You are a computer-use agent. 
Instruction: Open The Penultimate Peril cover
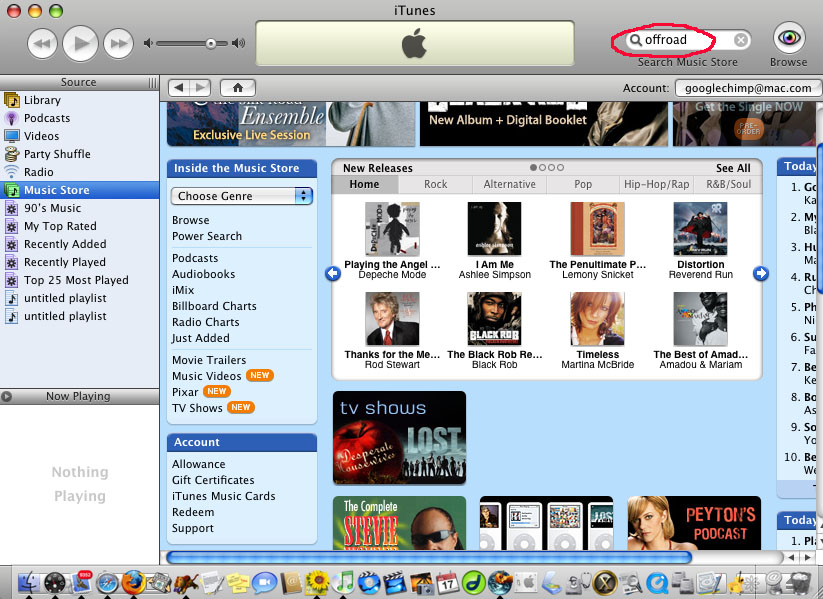pyautogui.click(x=597, y=229)
